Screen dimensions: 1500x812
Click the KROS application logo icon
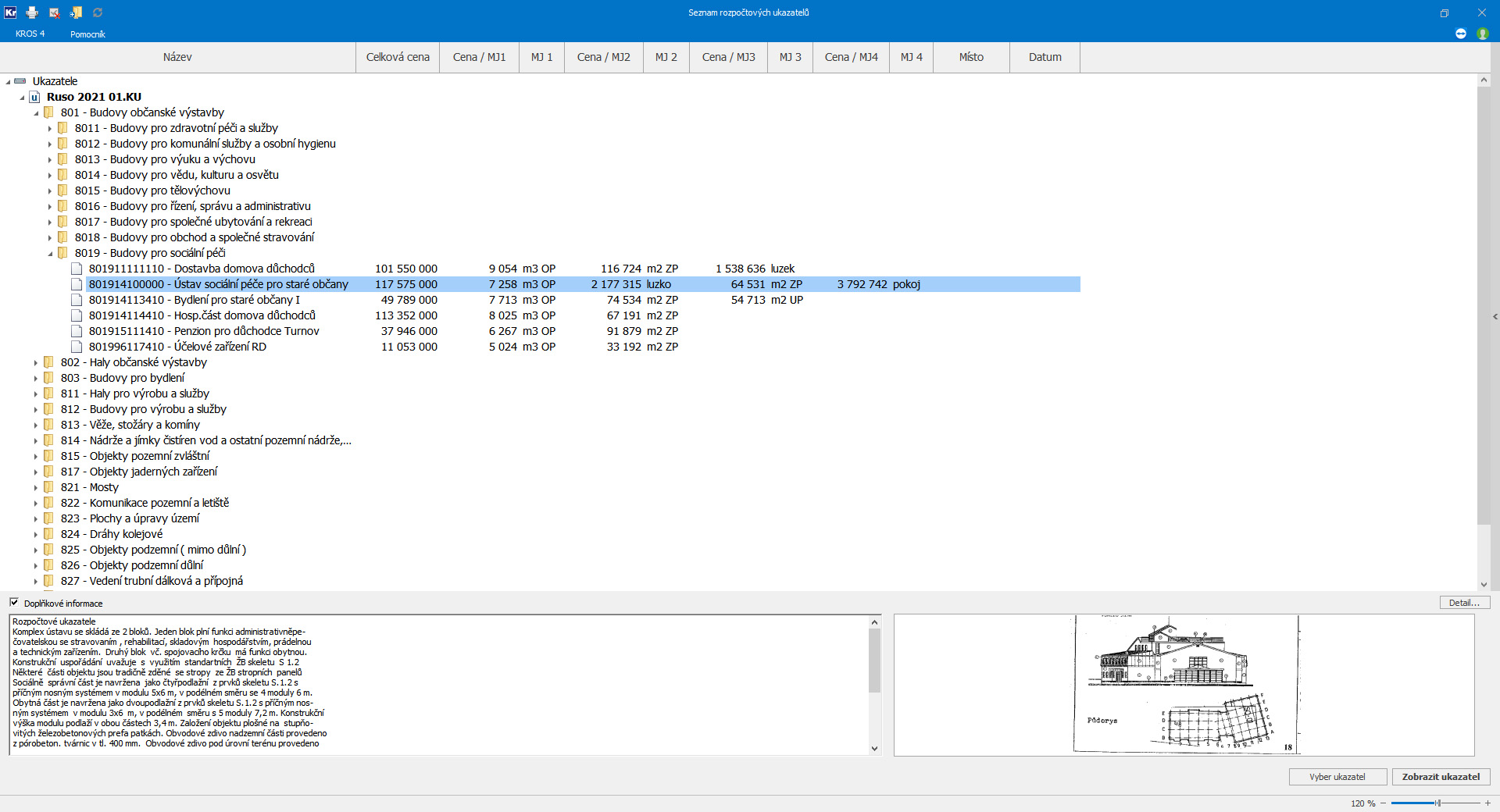(x=10, y=12)
